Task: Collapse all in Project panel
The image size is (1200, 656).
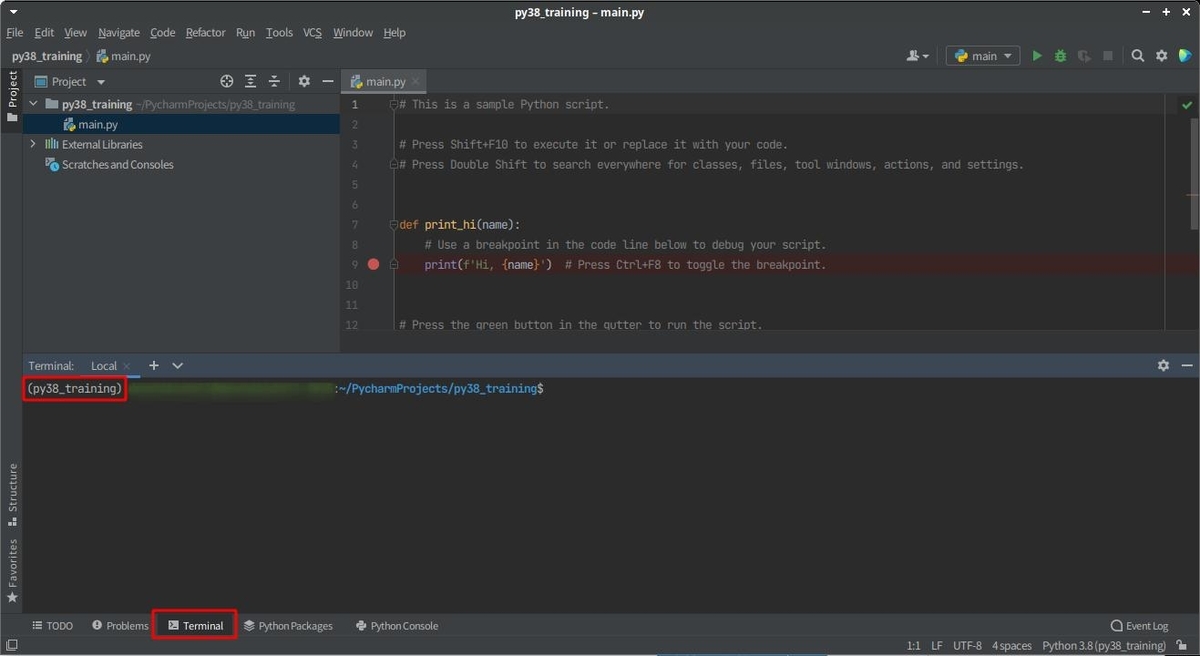Action: pos(274,82)
